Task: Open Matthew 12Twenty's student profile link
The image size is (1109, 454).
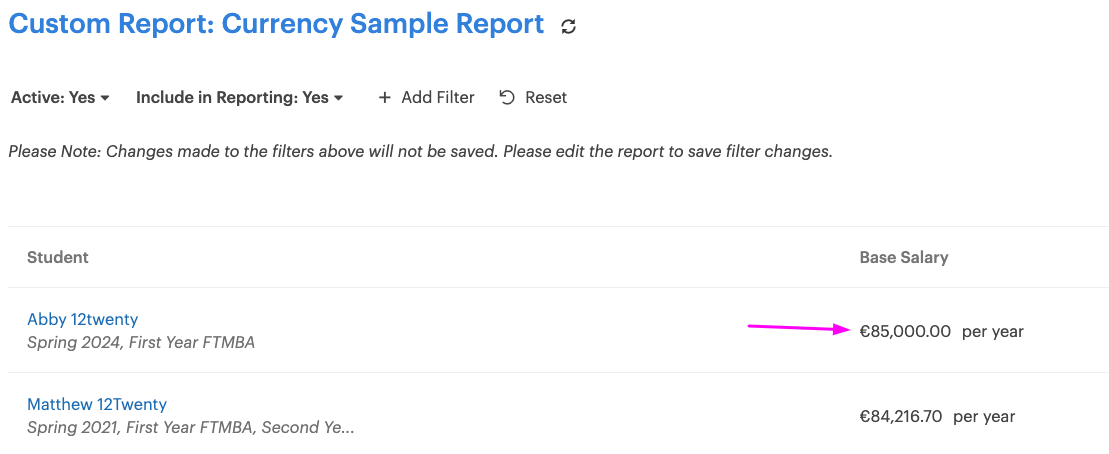Action: point(97,405)
